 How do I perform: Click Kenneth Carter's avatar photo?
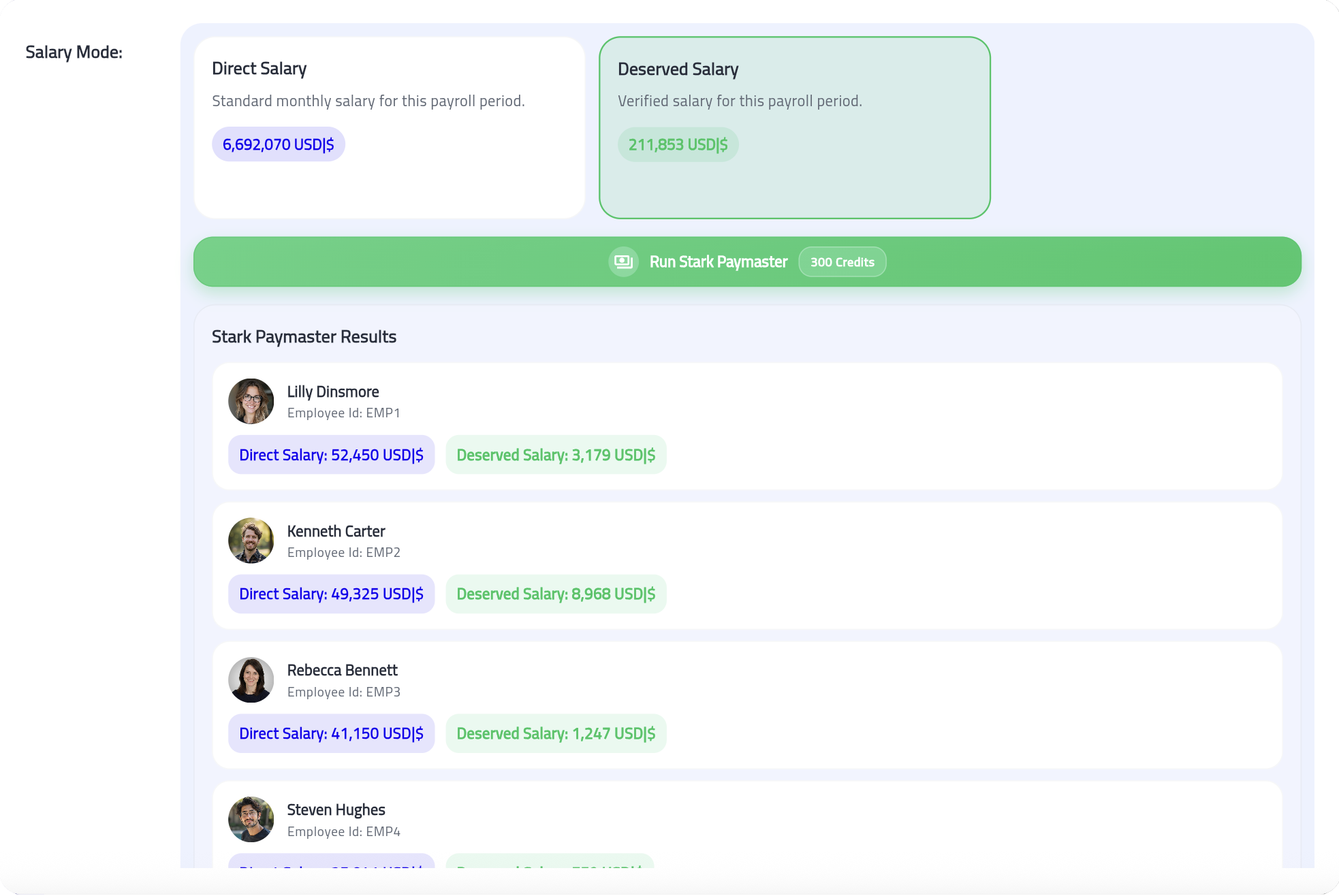251,541
